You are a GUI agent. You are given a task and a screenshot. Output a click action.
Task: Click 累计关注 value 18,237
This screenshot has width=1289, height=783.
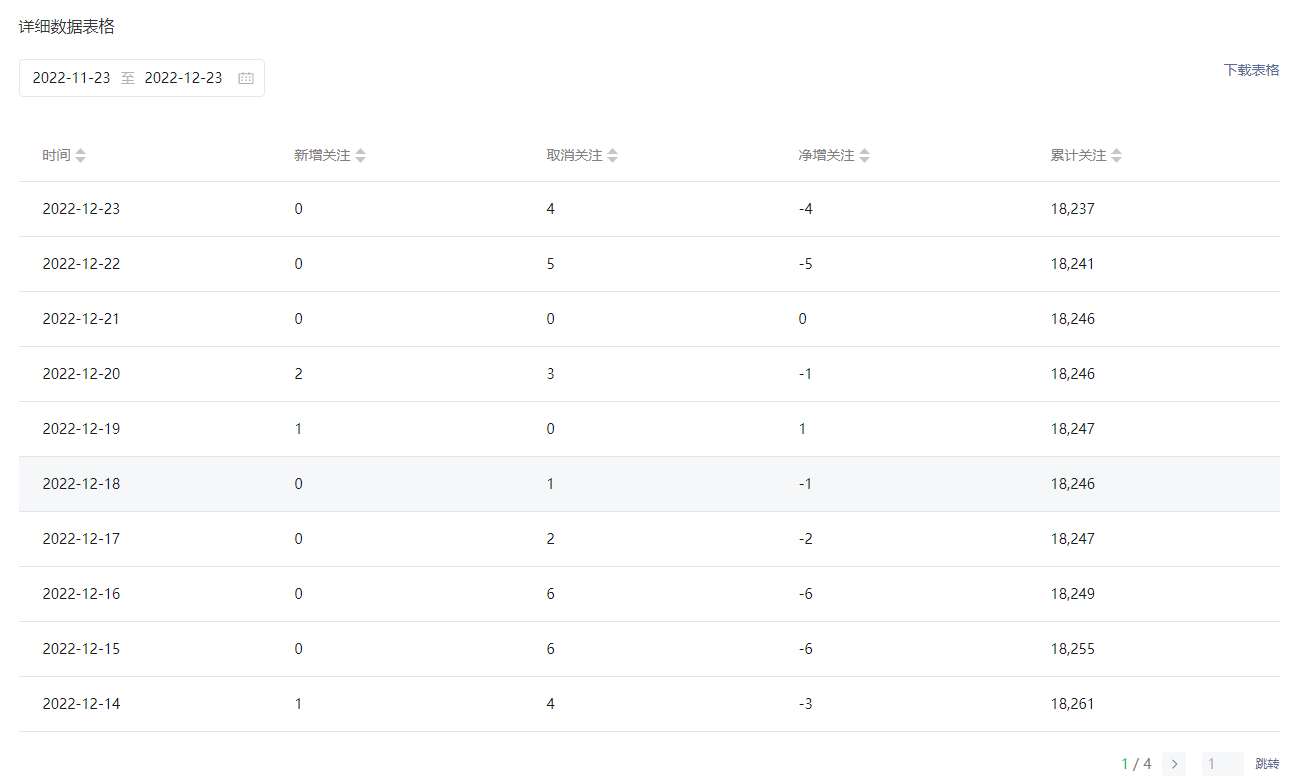coord(1073,209)
